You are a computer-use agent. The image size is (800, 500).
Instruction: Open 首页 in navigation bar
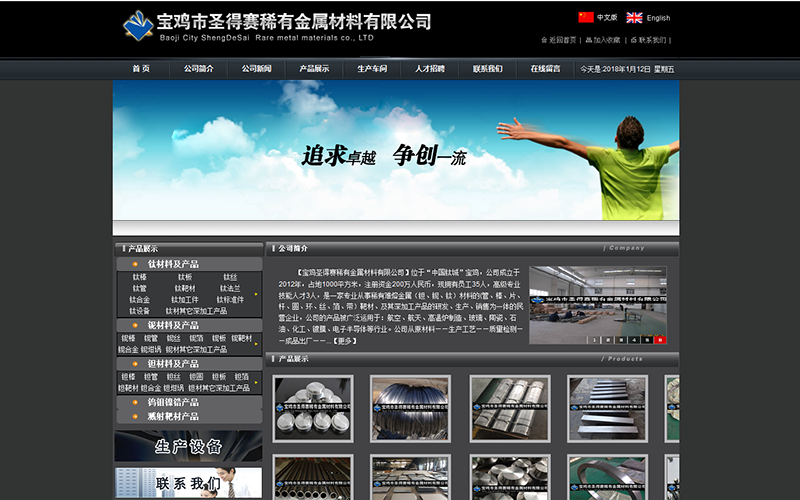point(141,69)
